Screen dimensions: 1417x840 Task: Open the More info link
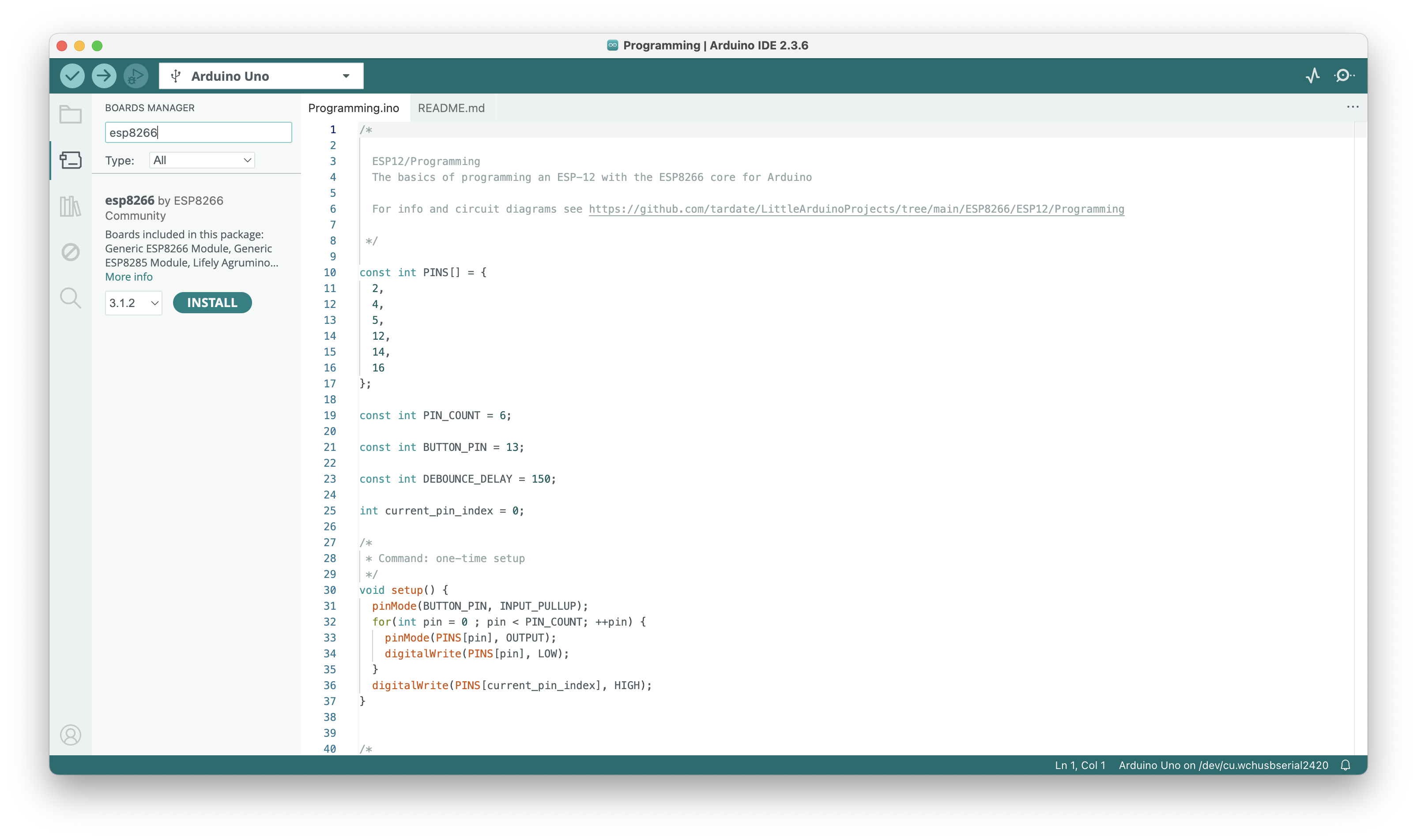(128, 277)
